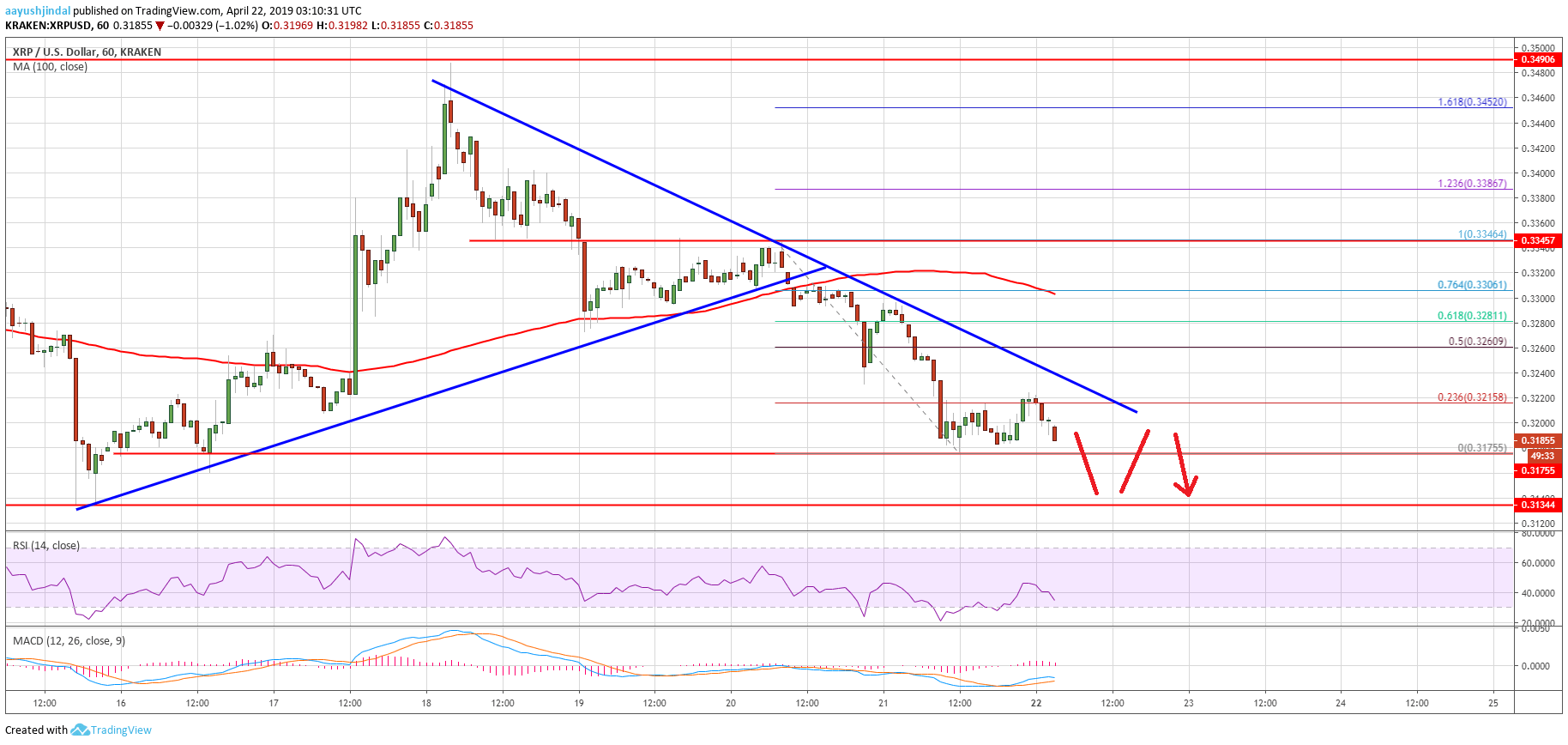Select the 0.618(0.32811) Fibonacci level label
This screenshot has width=1568, height=745.
coord(1472,316)
